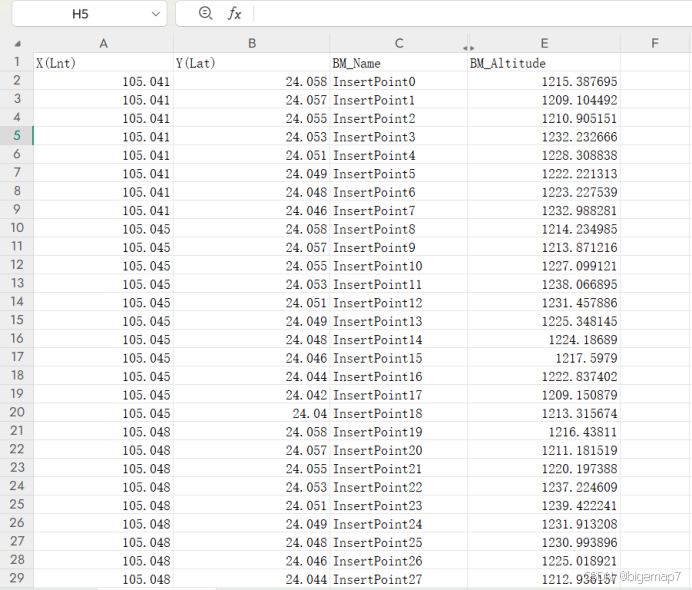Select cell containing InsertPoint18

(x=399, y=413)
